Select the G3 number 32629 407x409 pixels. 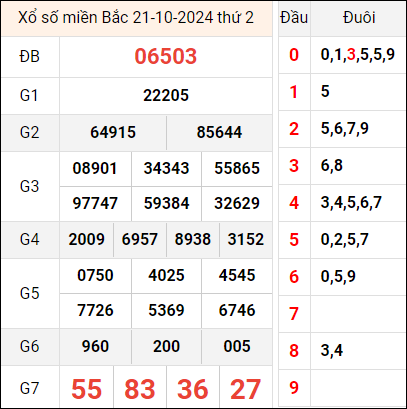pos(237,203)
